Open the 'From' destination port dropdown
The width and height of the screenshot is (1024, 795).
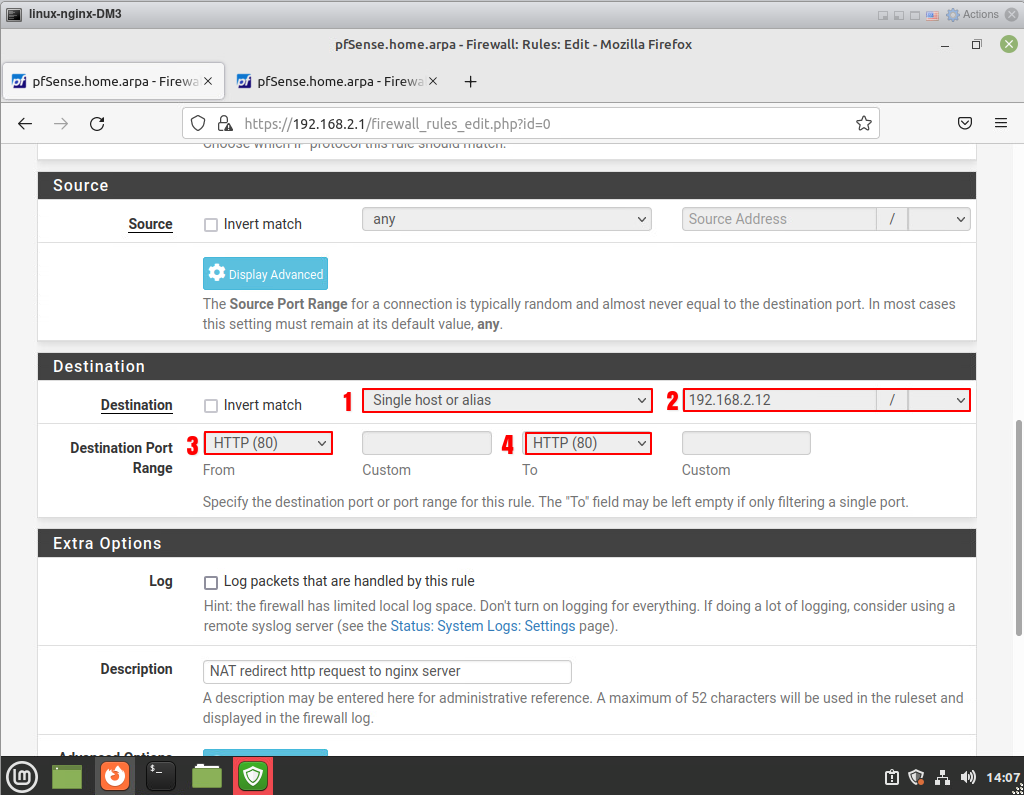(x=268, y=443)
